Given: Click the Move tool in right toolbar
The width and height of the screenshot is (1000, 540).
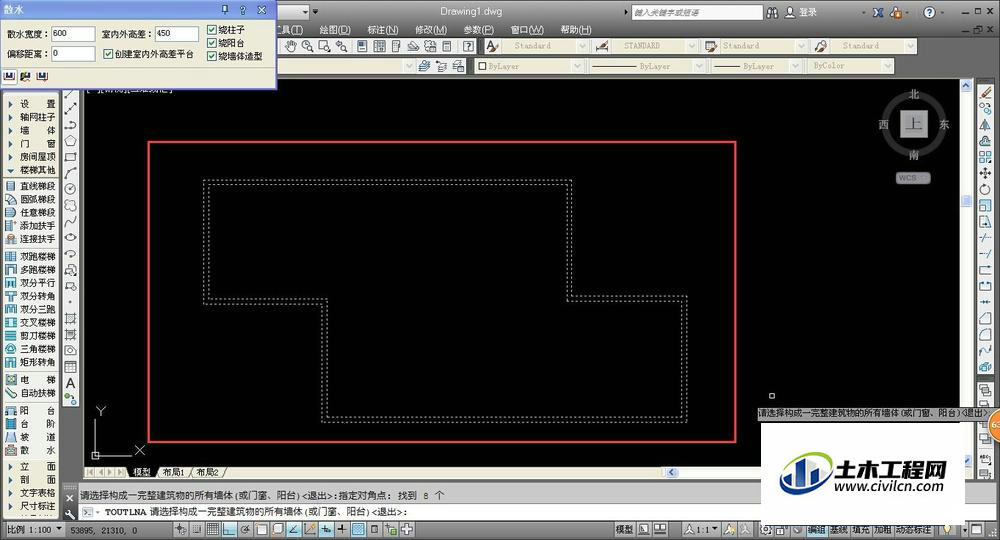Looking at the screenshot, I should click(x=985, y=173).
